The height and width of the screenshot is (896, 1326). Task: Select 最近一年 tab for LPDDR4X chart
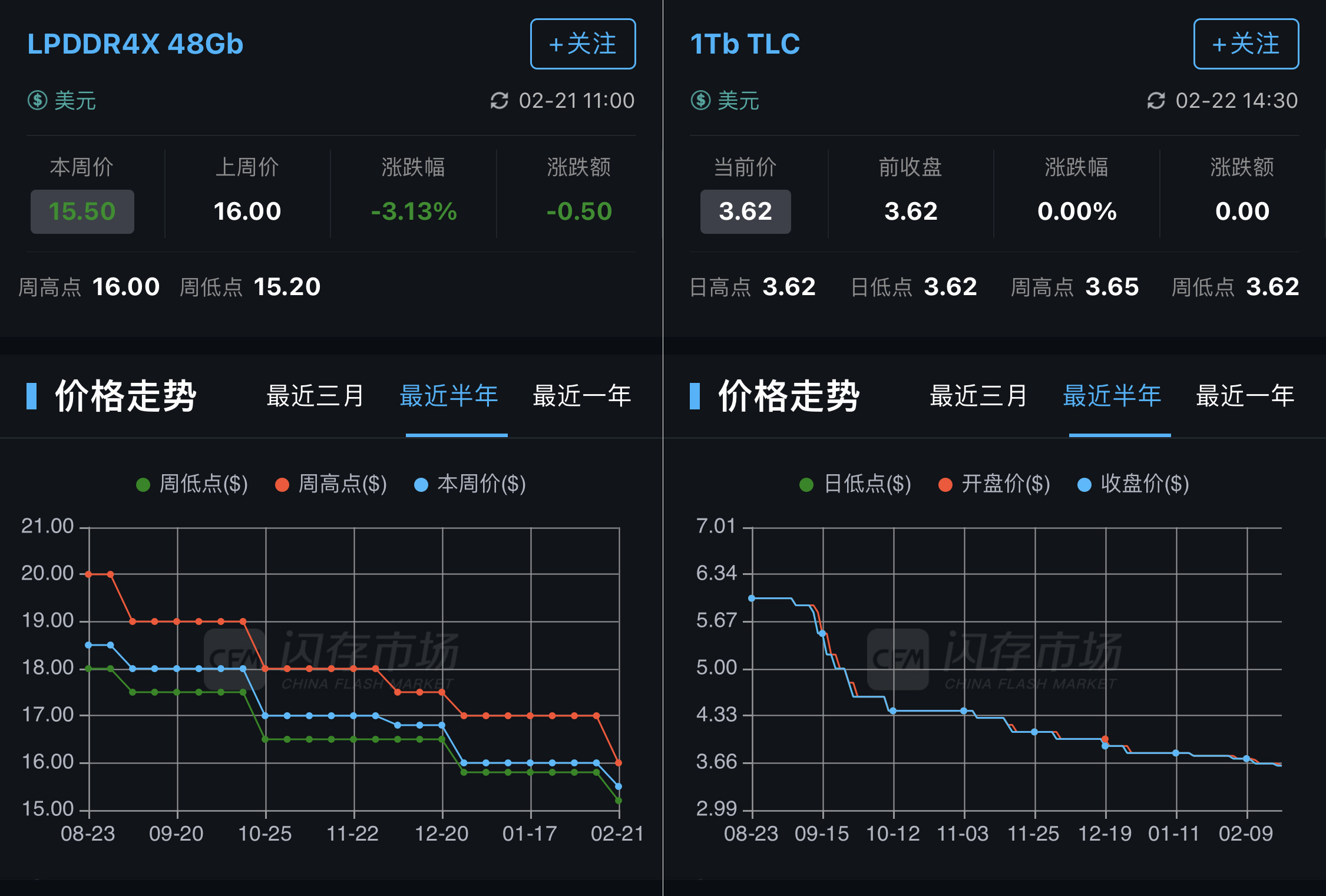[x=581, y=396]
